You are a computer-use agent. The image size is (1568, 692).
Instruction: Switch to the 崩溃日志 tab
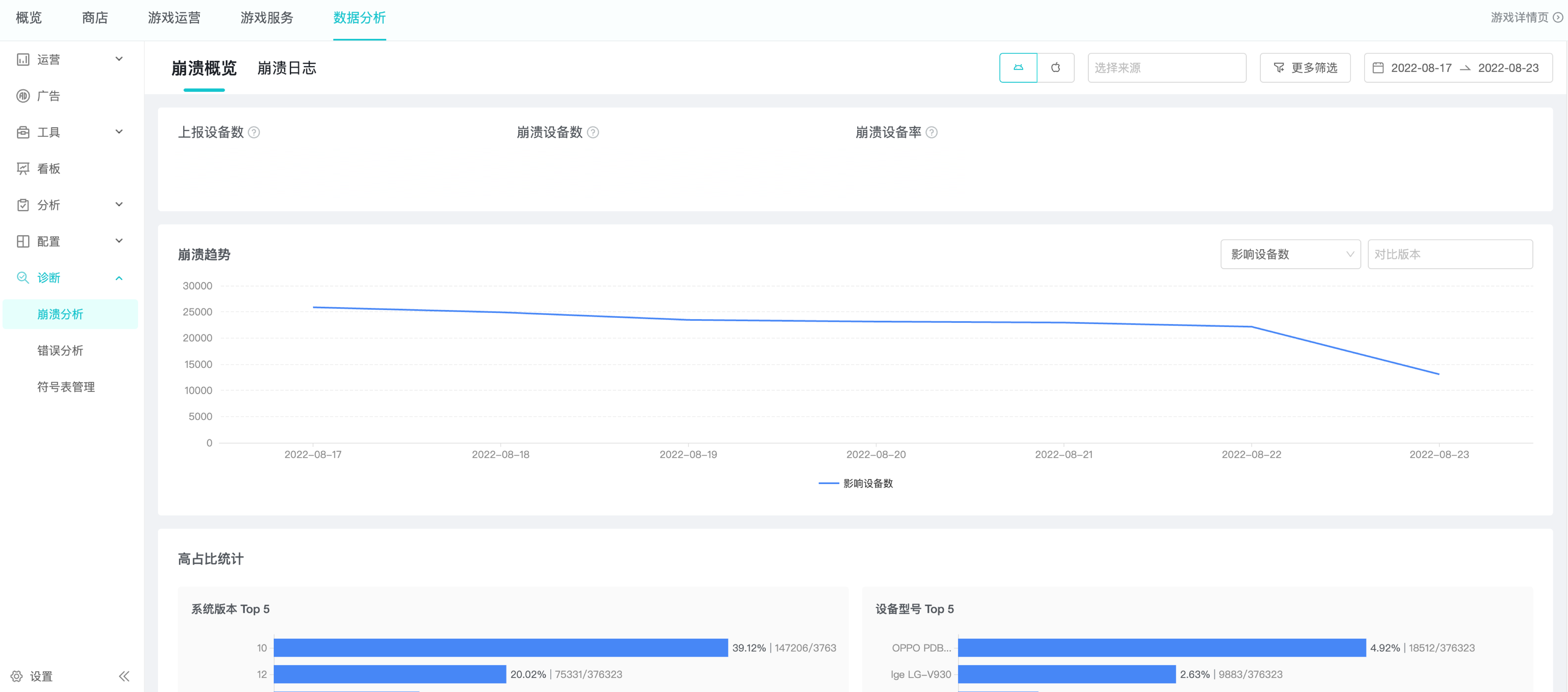point(287,68)
